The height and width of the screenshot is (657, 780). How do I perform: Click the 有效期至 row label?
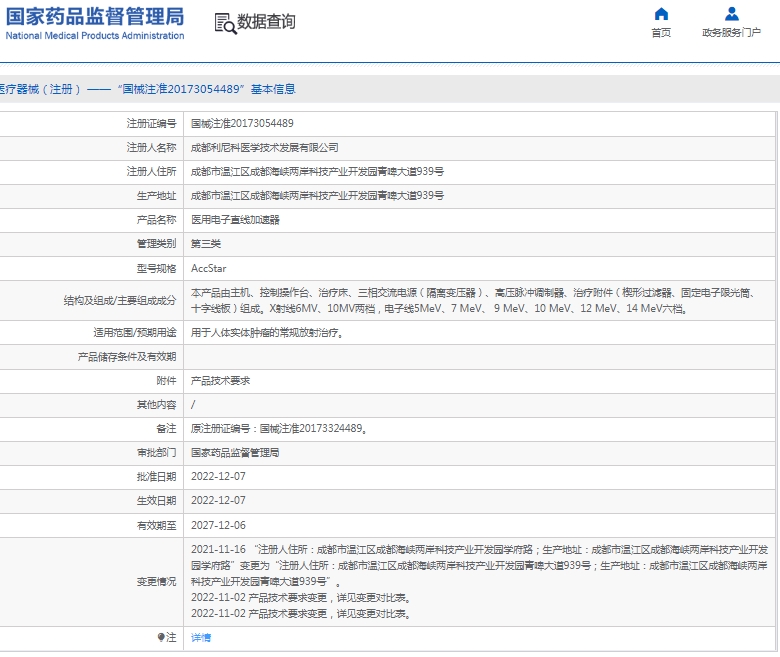pyautogui.click(x=156, y=525)
